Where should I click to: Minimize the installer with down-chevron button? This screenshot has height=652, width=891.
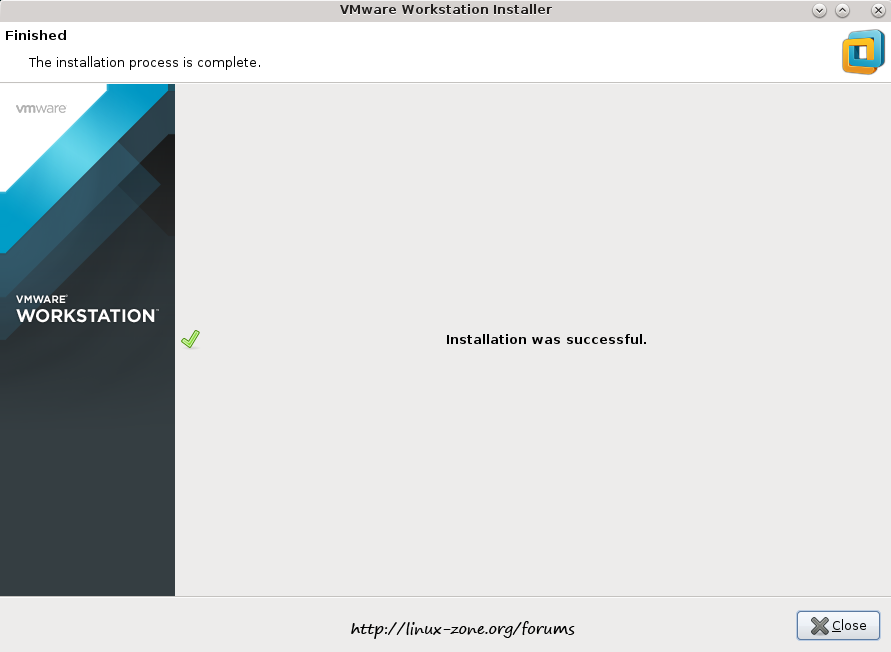(x=819, y=10)
